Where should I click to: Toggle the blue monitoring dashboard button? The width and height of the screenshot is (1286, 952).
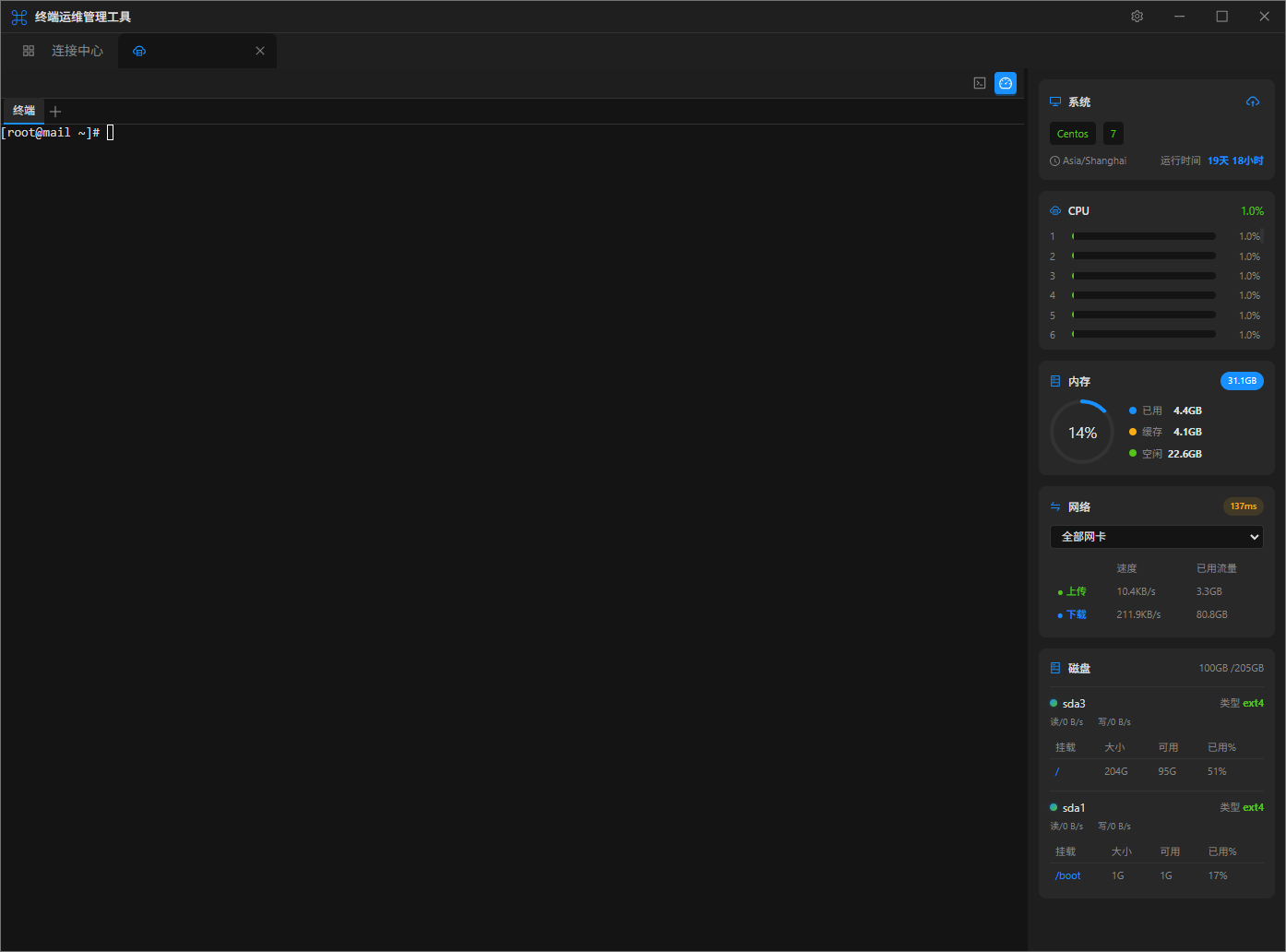[x=1006, y=83]
